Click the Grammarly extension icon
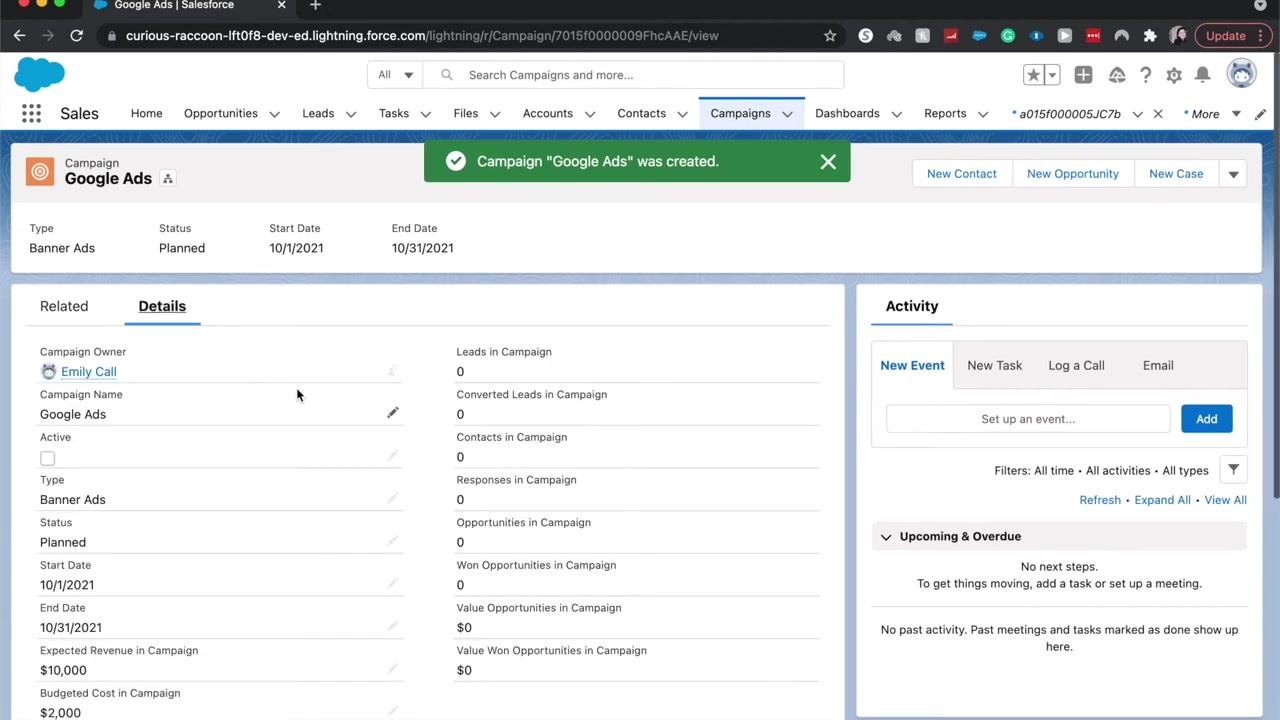 (1008, 36)
